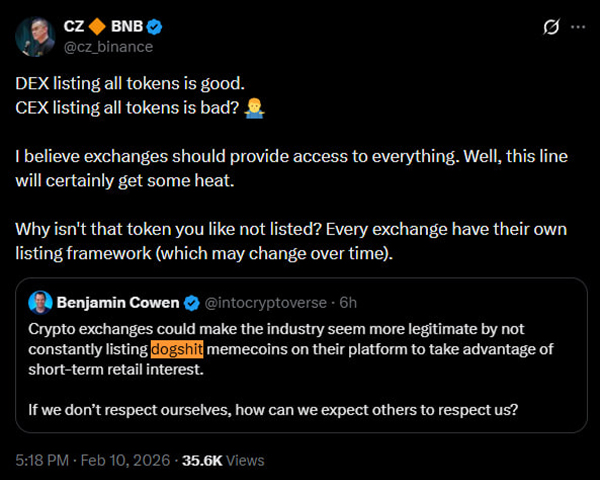Click Benjamin Cowen's verified badge
Screen dimensions: 600x480
192,302
